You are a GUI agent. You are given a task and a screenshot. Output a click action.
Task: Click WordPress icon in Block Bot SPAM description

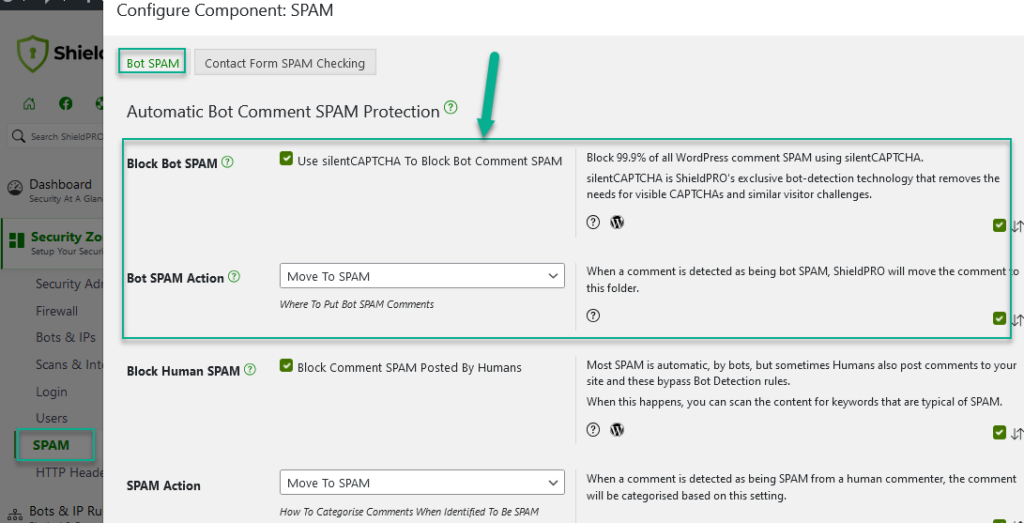pos(617,222)
